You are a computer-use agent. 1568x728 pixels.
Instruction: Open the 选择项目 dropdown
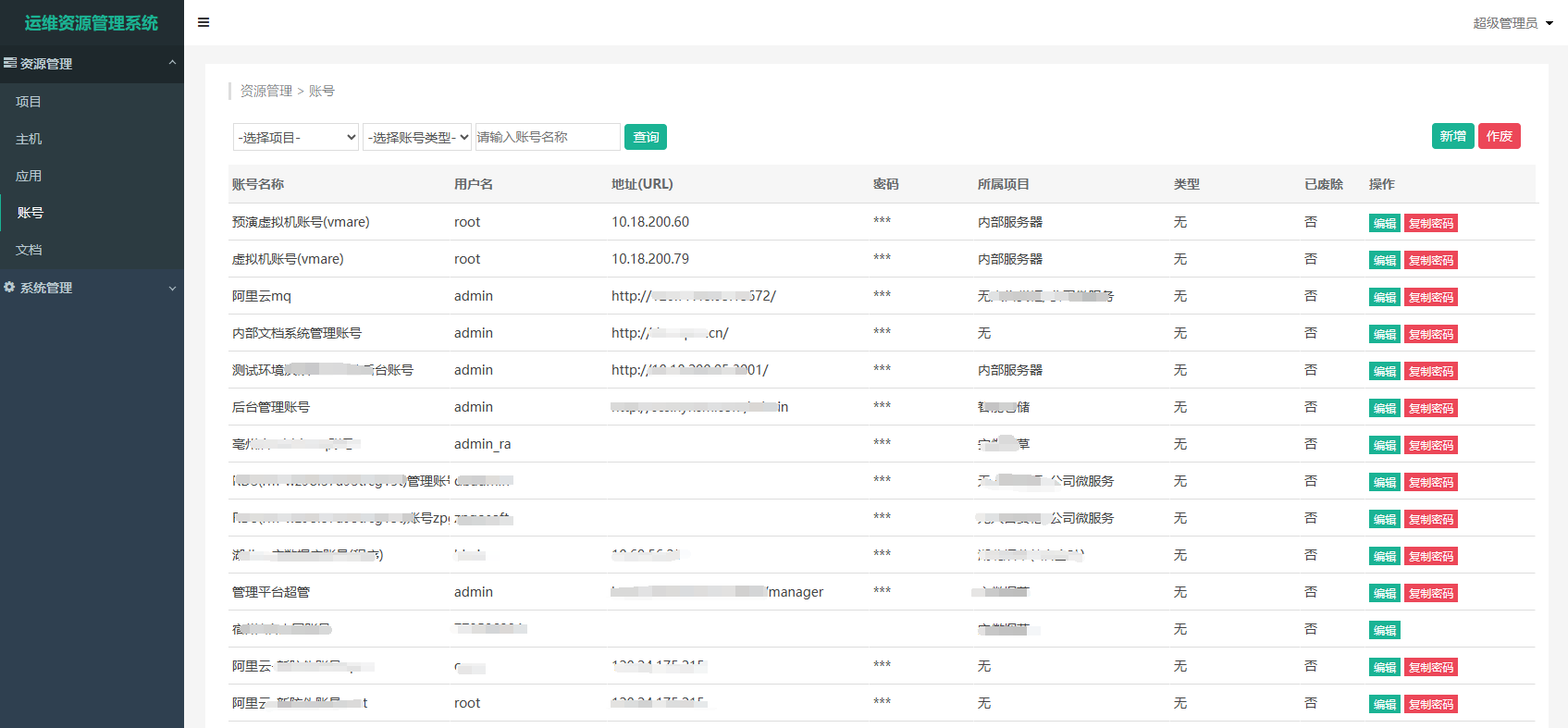pyautogui.click(x=296, y=137)
